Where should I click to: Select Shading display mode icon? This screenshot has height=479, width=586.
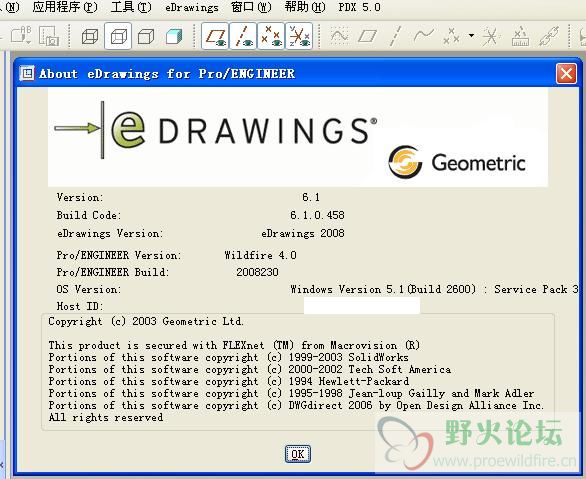[x=174, y=37]
